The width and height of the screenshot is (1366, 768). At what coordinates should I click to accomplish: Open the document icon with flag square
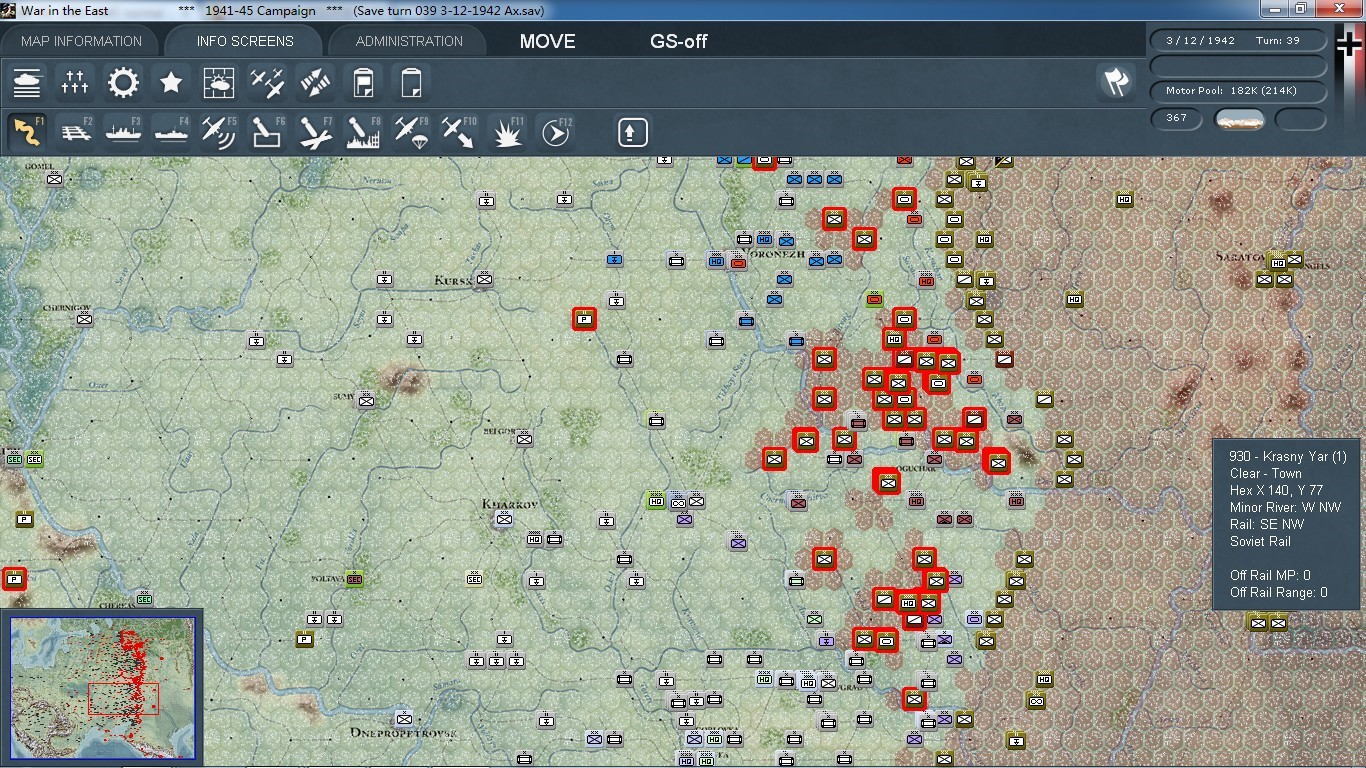pos(363,82)
